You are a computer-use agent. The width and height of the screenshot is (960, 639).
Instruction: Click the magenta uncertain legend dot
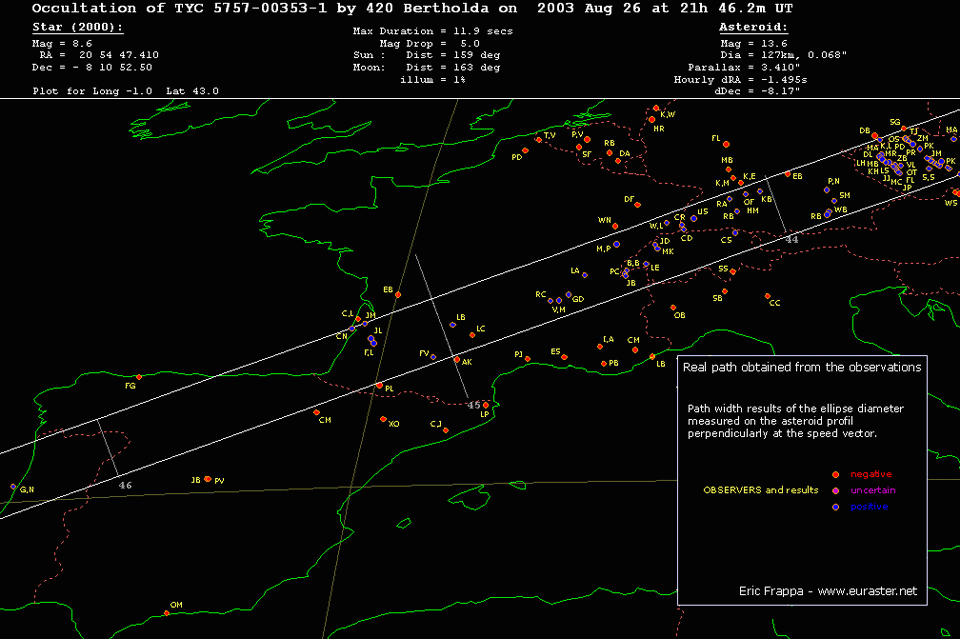(834, 491)
